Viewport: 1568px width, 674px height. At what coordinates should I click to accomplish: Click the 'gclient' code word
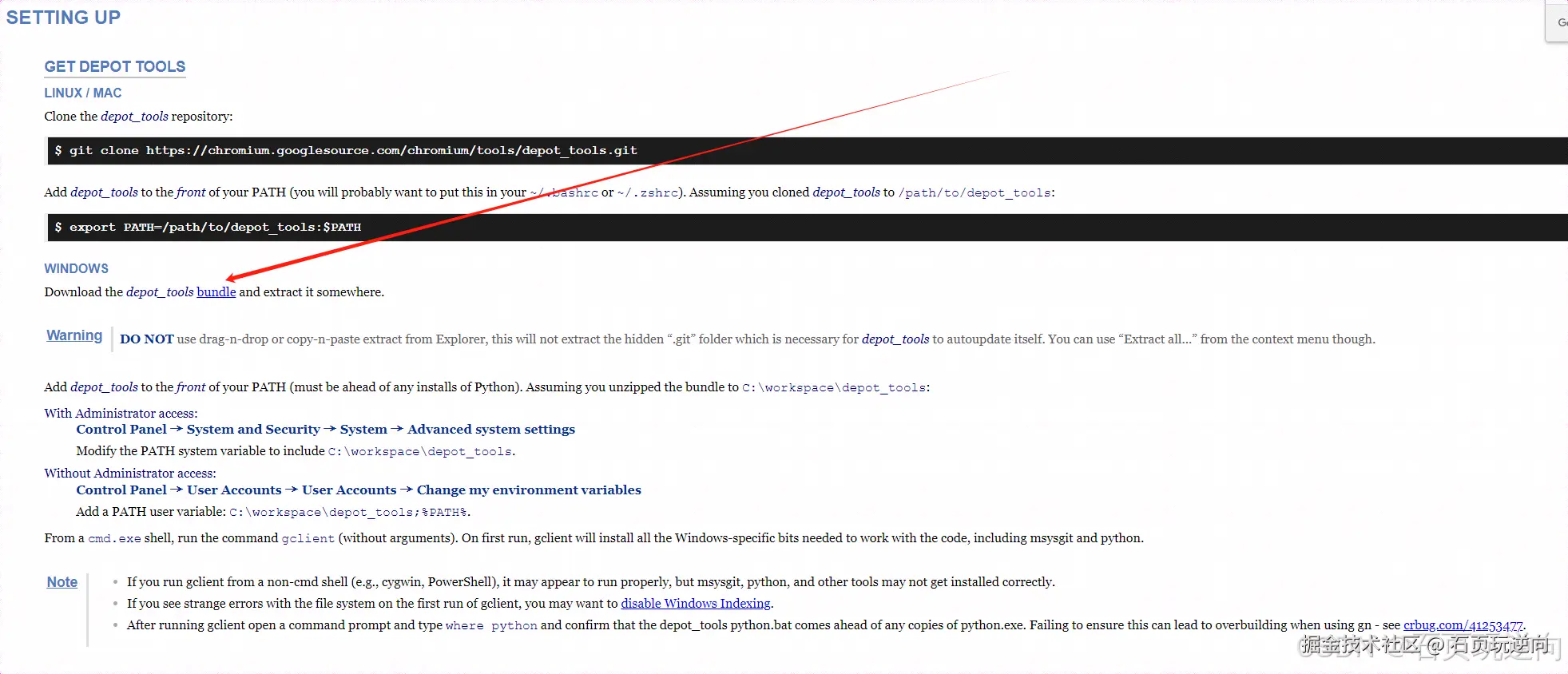[x=308, y=539]
